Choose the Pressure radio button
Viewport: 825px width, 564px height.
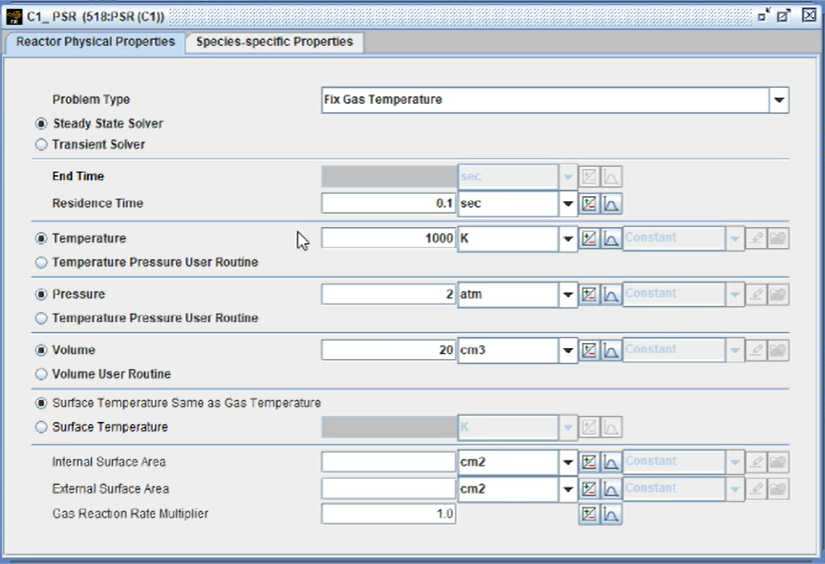coord(41,294)
